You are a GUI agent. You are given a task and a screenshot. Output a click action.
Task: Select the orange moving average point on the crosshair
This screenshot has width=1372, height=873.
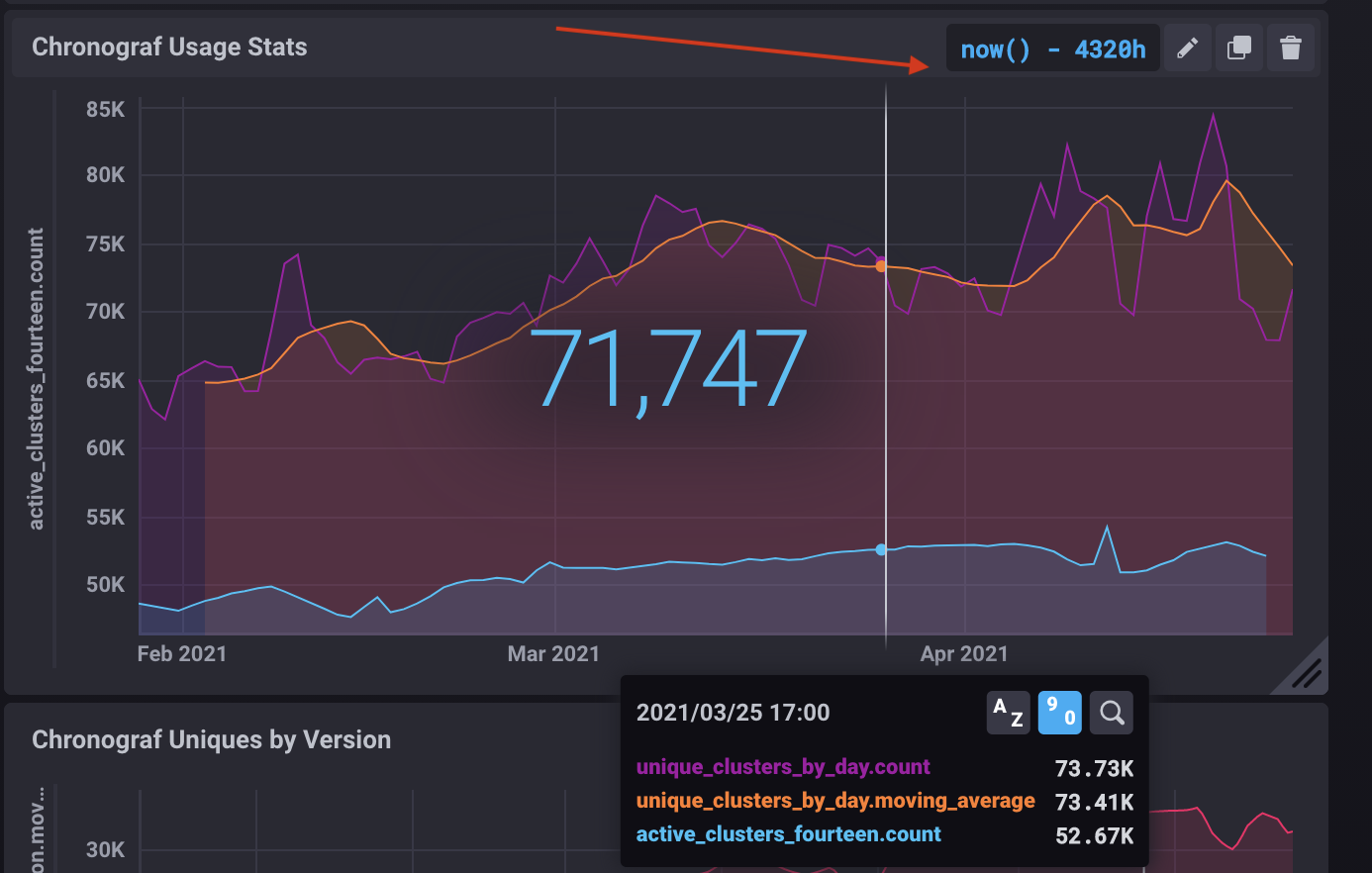tap(880, 265)
